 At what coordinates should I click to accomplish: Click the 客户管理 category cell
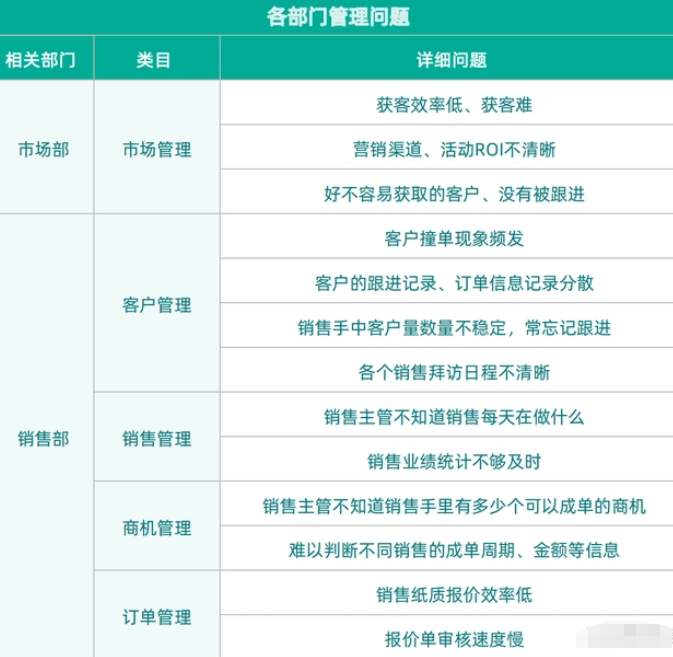156,305
